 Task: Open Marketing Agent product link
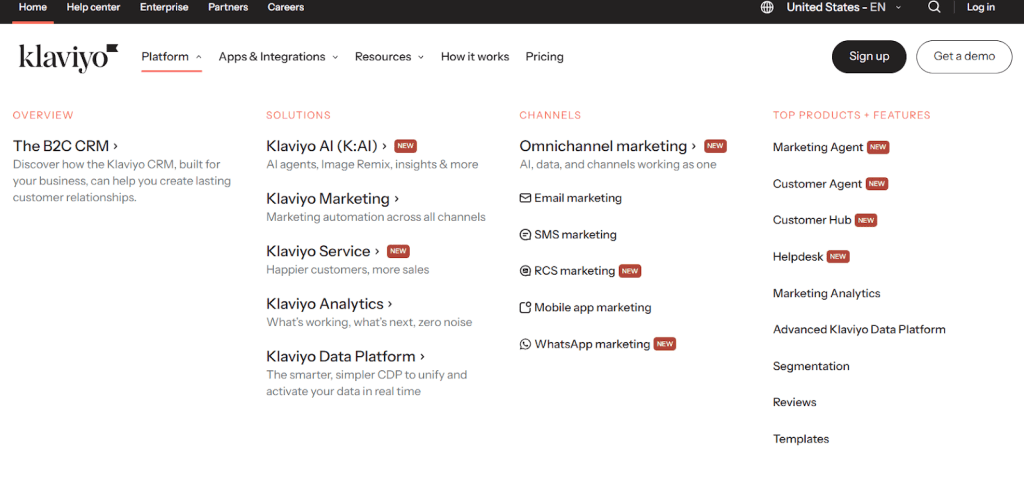818,147
